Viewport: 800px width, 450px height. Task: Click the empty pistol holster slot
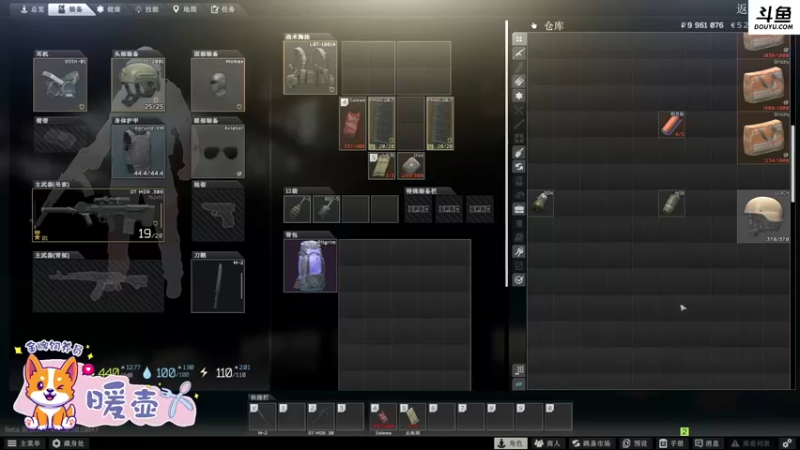(x=218, y=215)
